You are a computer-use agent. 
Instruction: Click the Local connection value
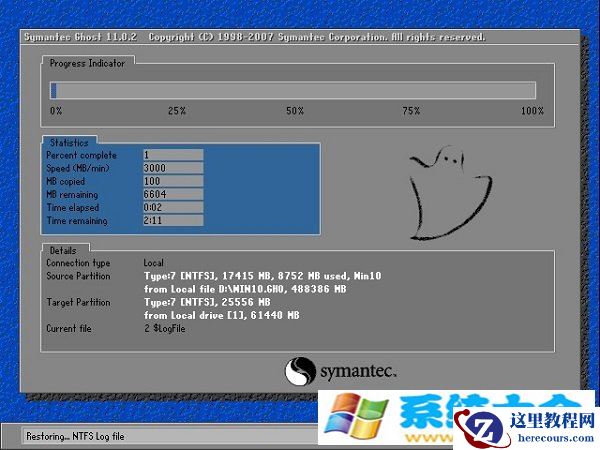[153, 263]
